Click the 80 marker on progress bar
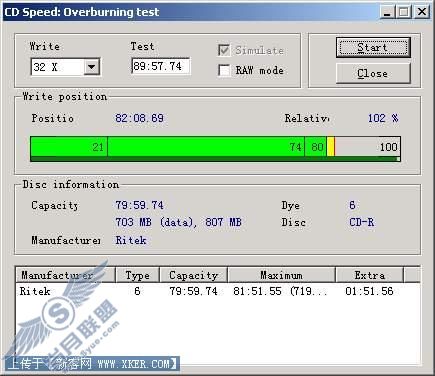Viewport: 435px width, 376px height. [x=317, y=147]
